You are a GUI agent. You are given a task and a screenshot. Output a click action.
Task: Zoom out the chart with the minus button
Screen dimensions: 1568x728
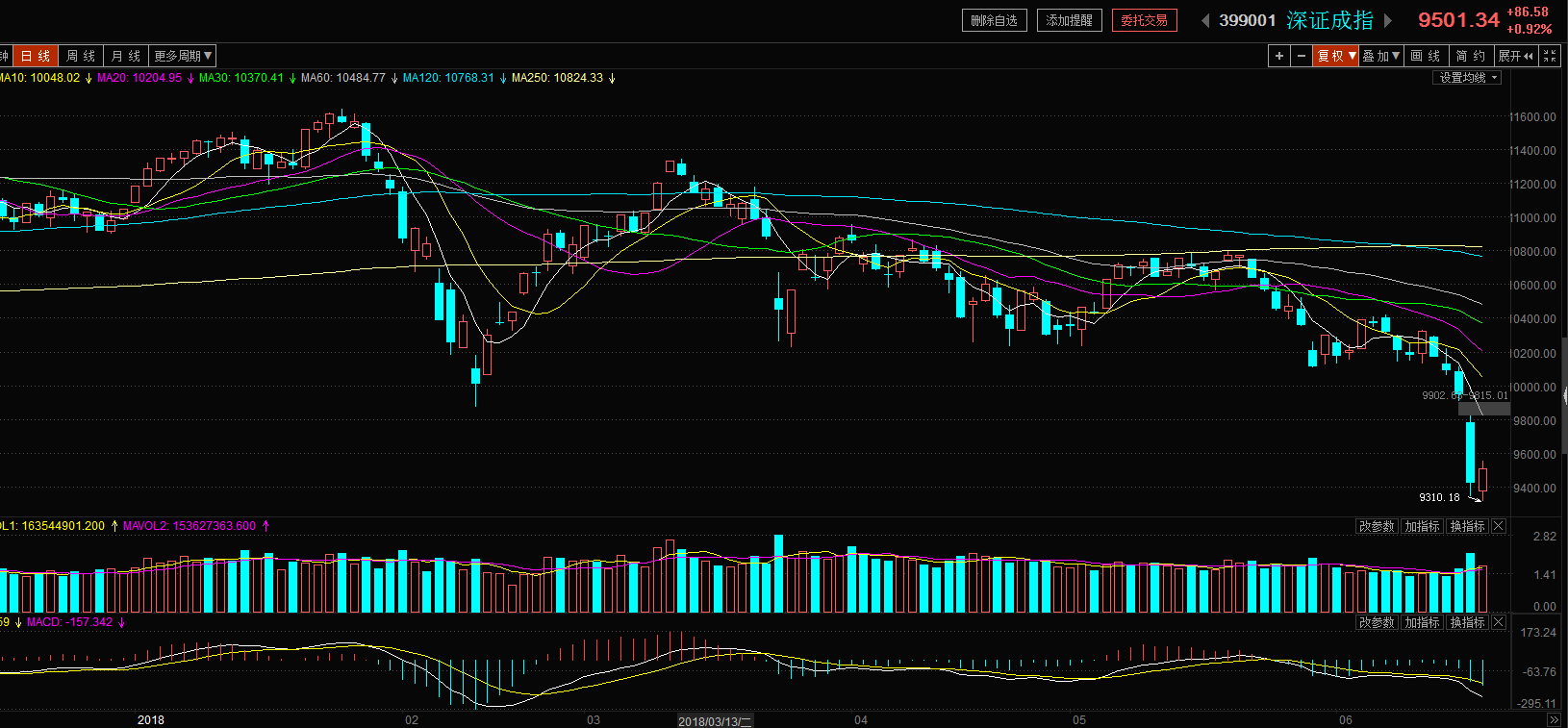(x=1302, y=56)
